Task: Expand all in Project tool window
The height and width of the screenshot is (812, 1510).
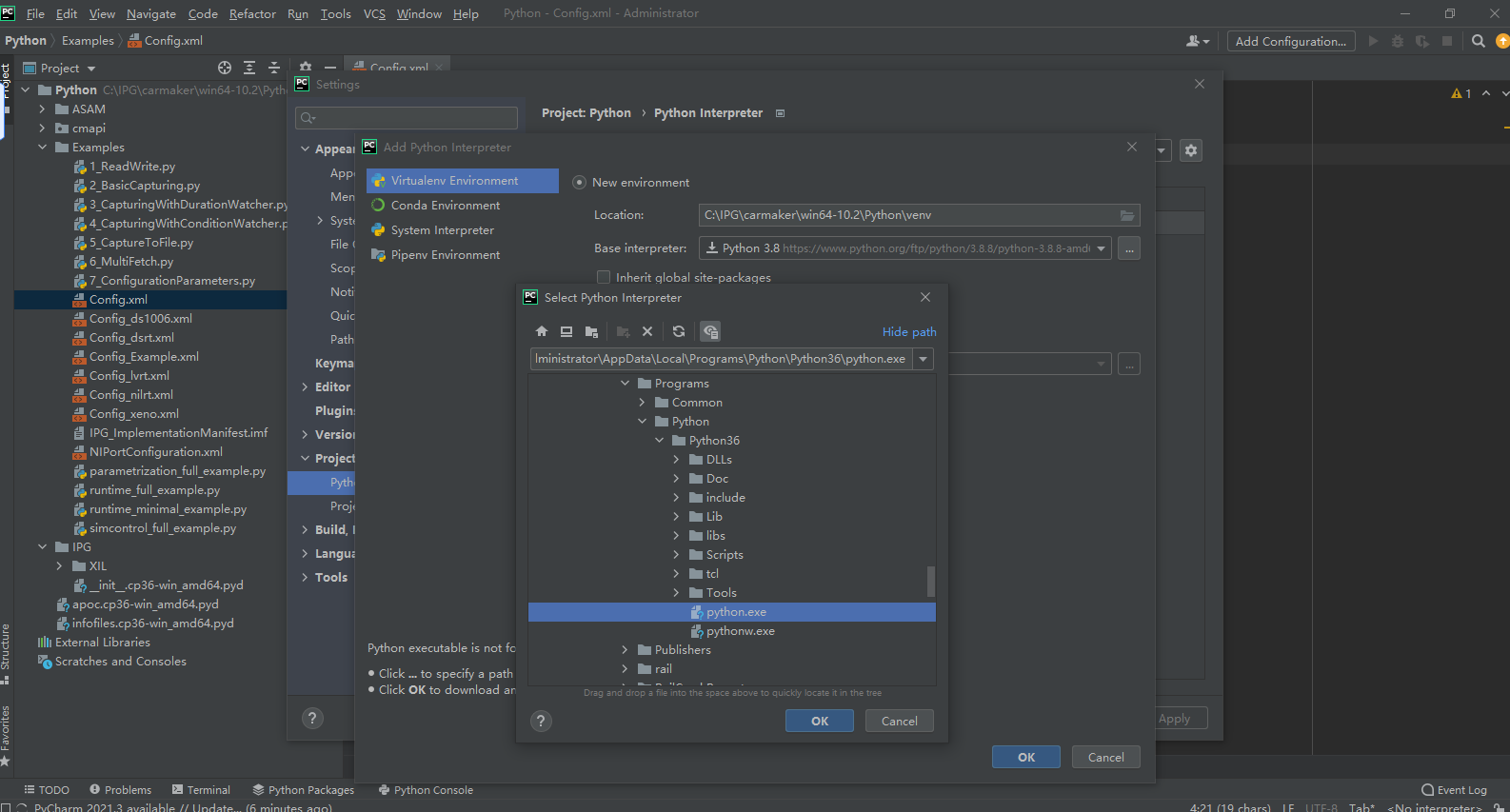Action: pyautogui.click(x=249, y=68)
